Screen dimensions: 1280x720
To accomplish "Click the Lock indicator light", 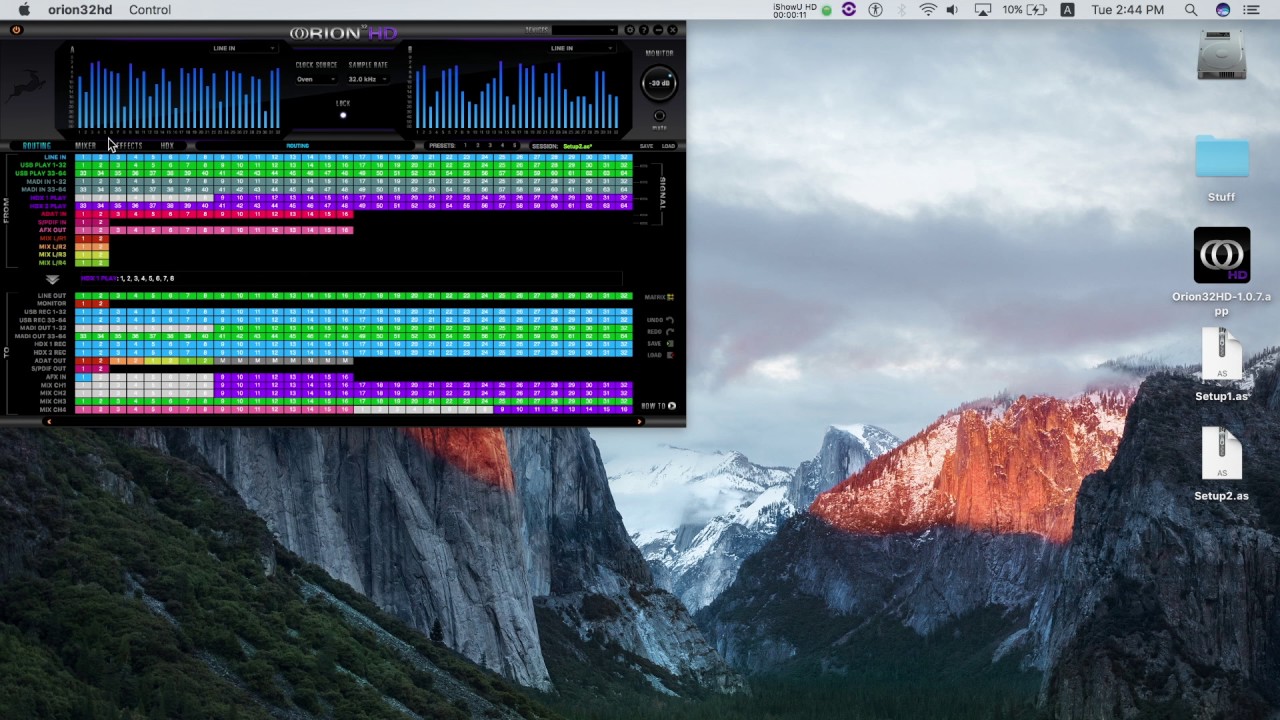I will click(343, 115).
